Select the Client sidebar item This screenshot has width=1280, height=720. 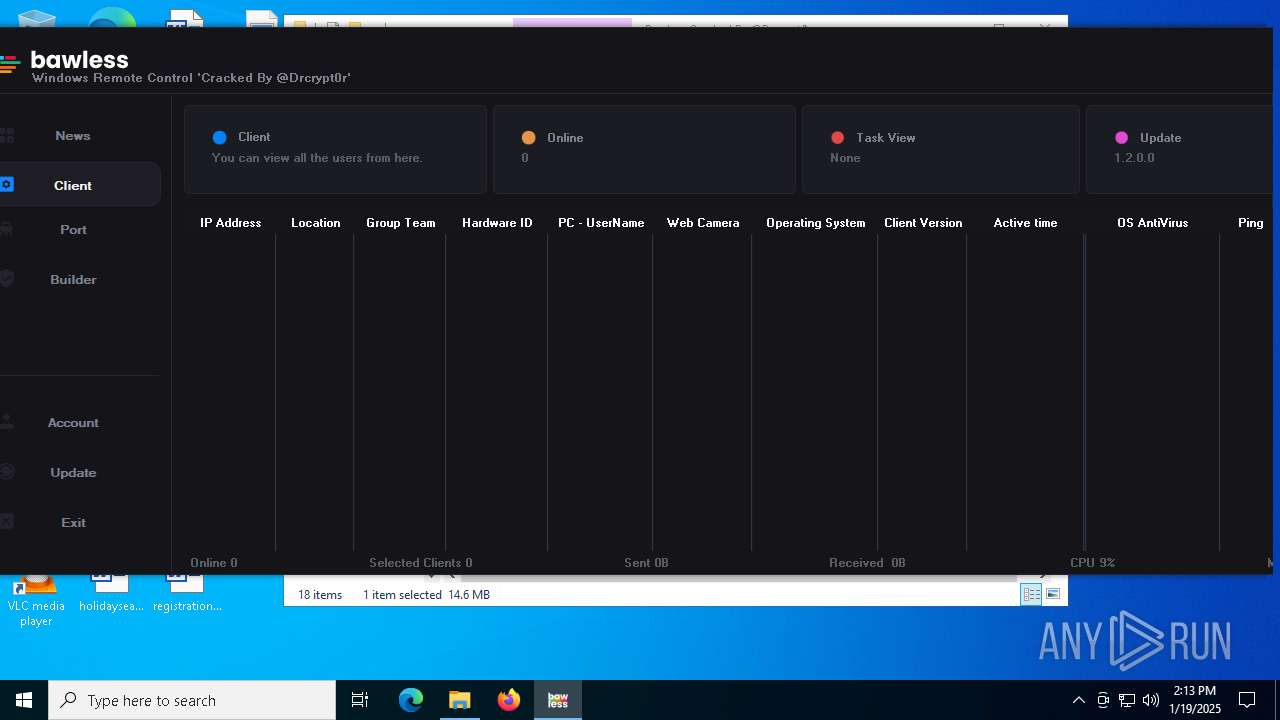tap(73, 185)
